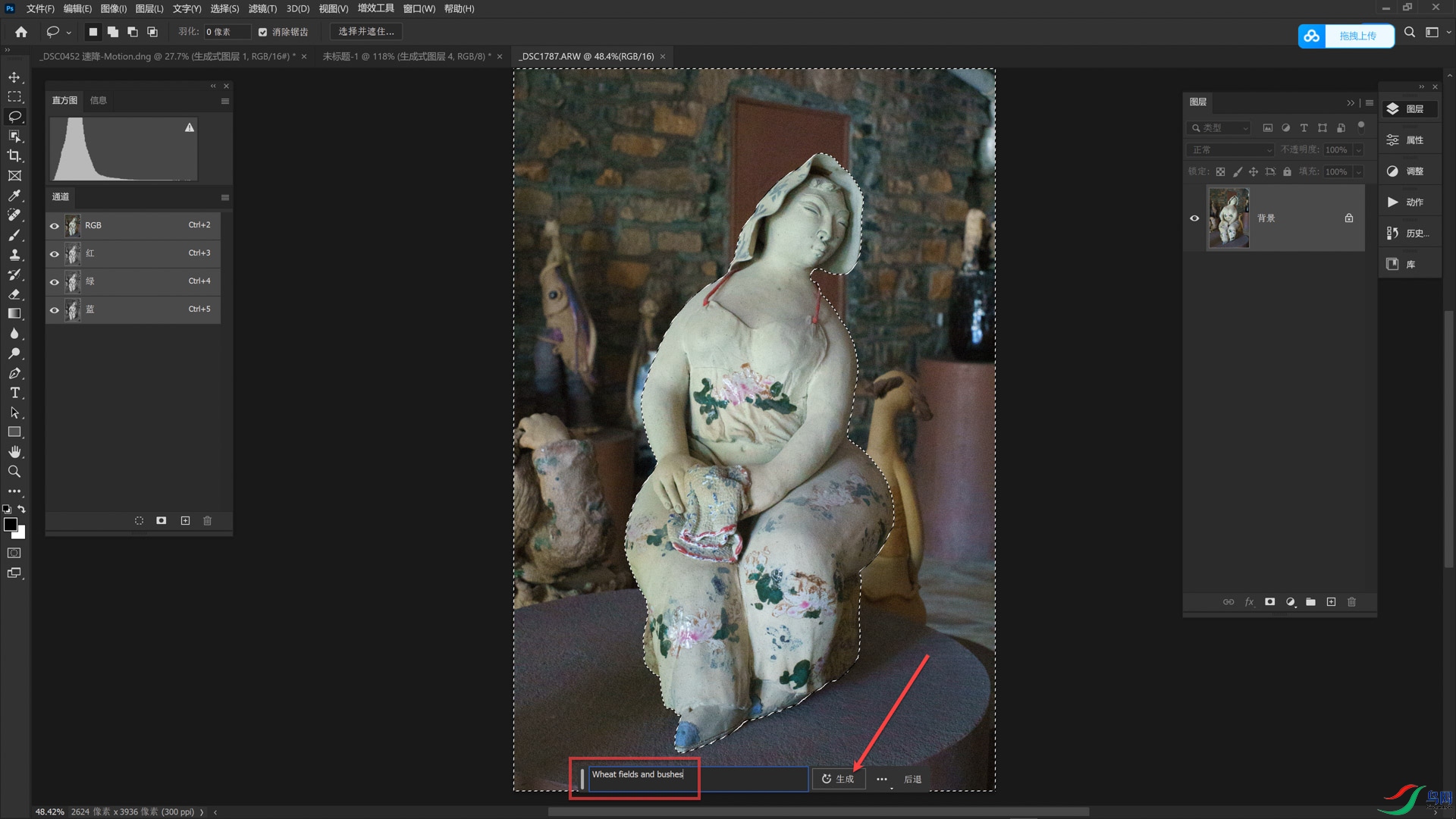Click the 选择并遮住 button
The height and width of the screenshot is (819, 1456).
(366, 32)
